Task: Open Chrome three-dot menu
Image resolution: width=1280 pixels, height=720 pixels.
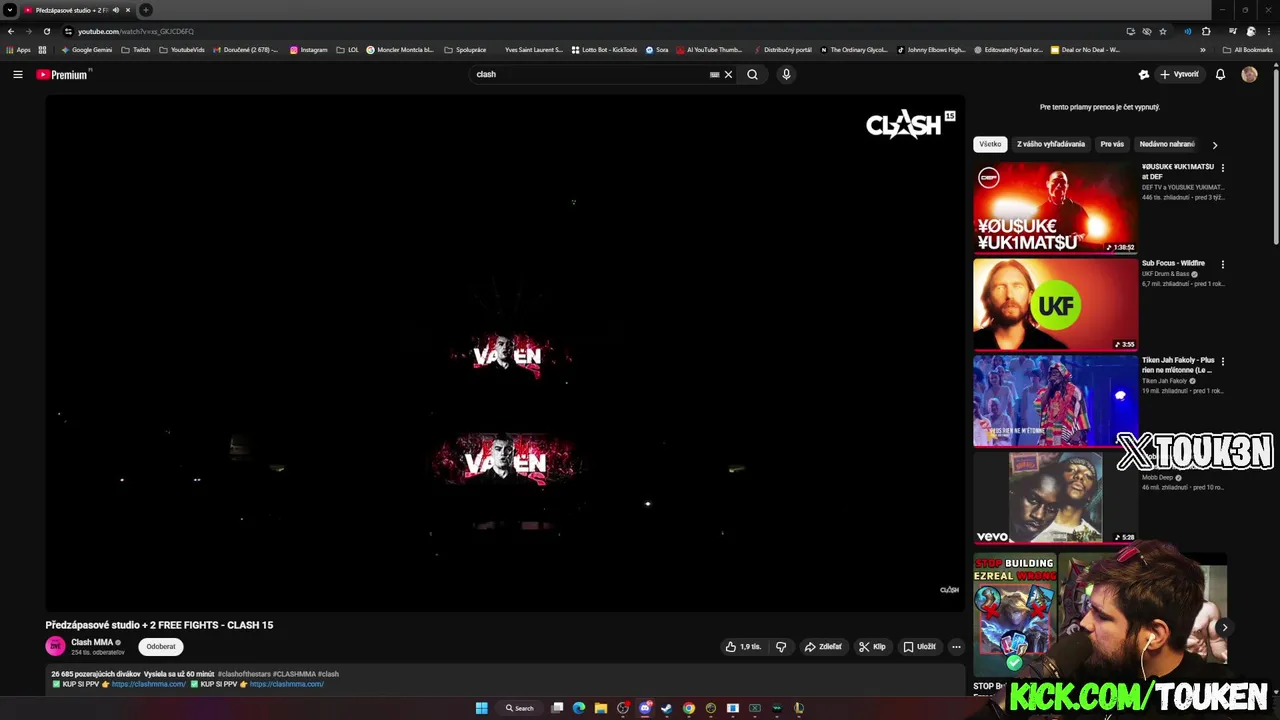Action: (1269, 31)
